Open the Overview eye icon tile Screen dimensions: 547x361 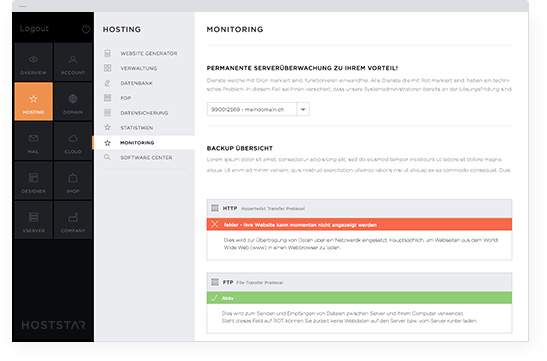click(33, 62)
